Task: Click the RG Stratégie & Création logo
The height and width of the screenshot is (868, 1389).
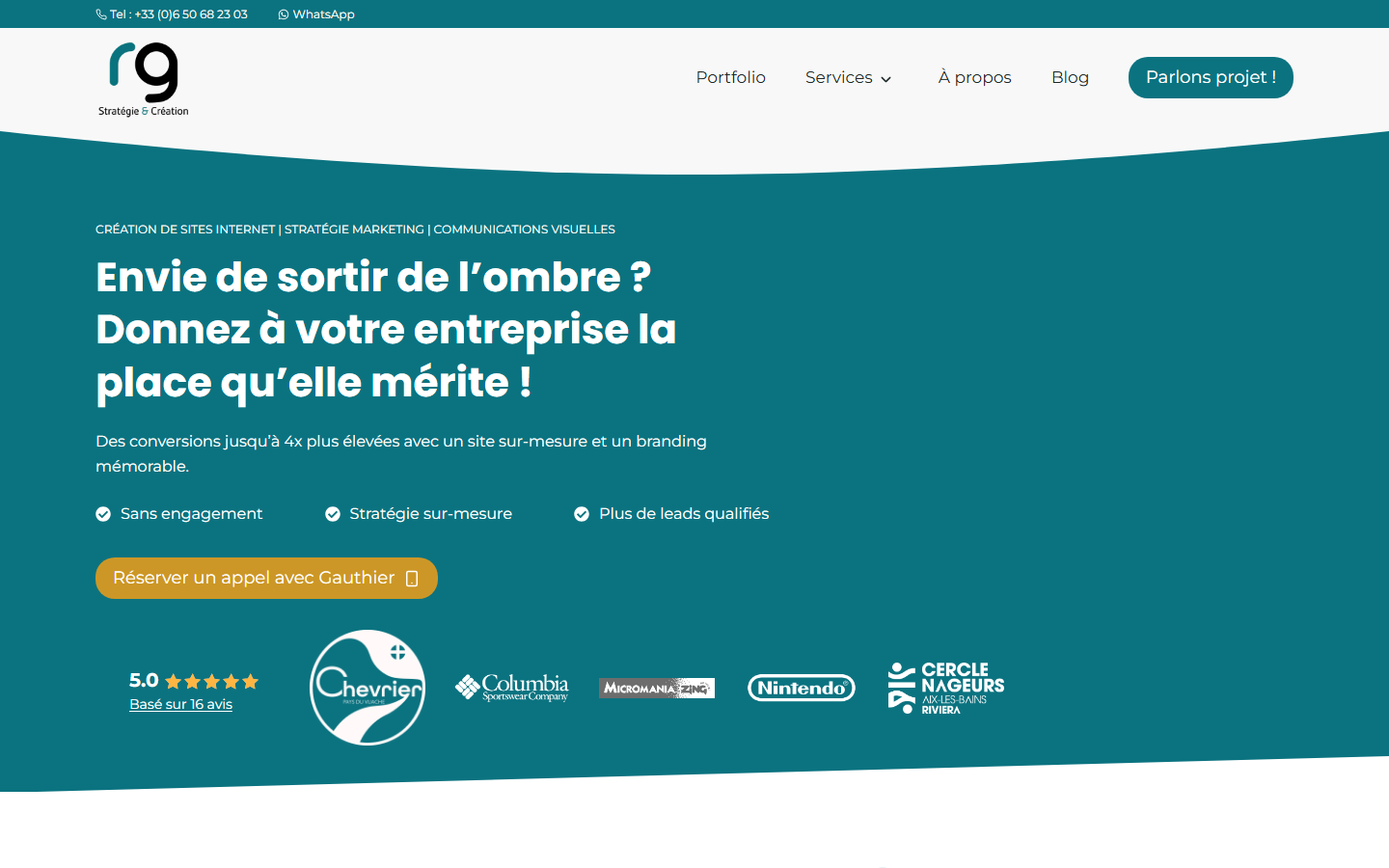Action: [144, 79]
